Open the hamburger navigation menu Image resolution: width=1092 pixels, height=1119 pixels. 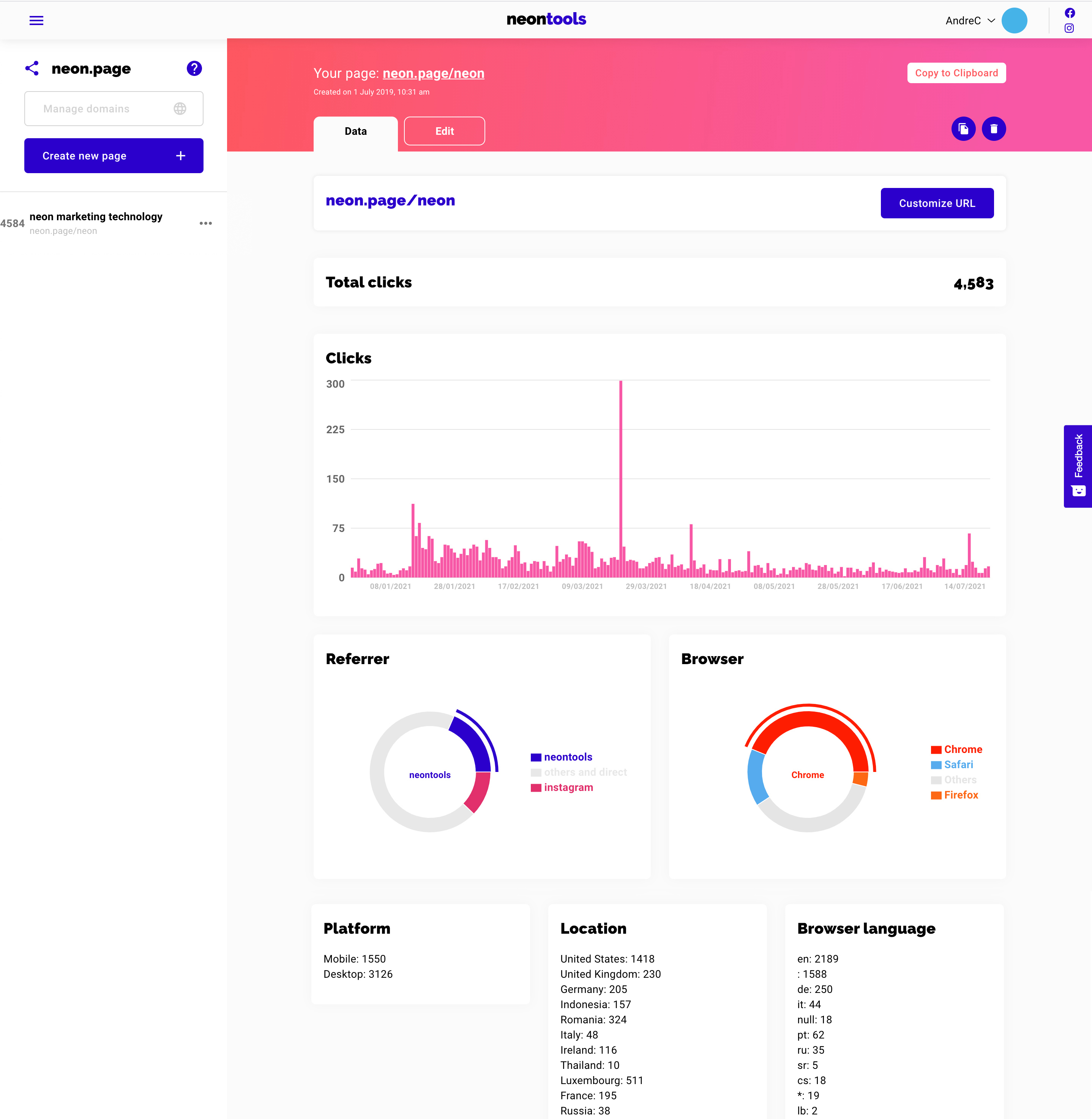pos(36,20)
